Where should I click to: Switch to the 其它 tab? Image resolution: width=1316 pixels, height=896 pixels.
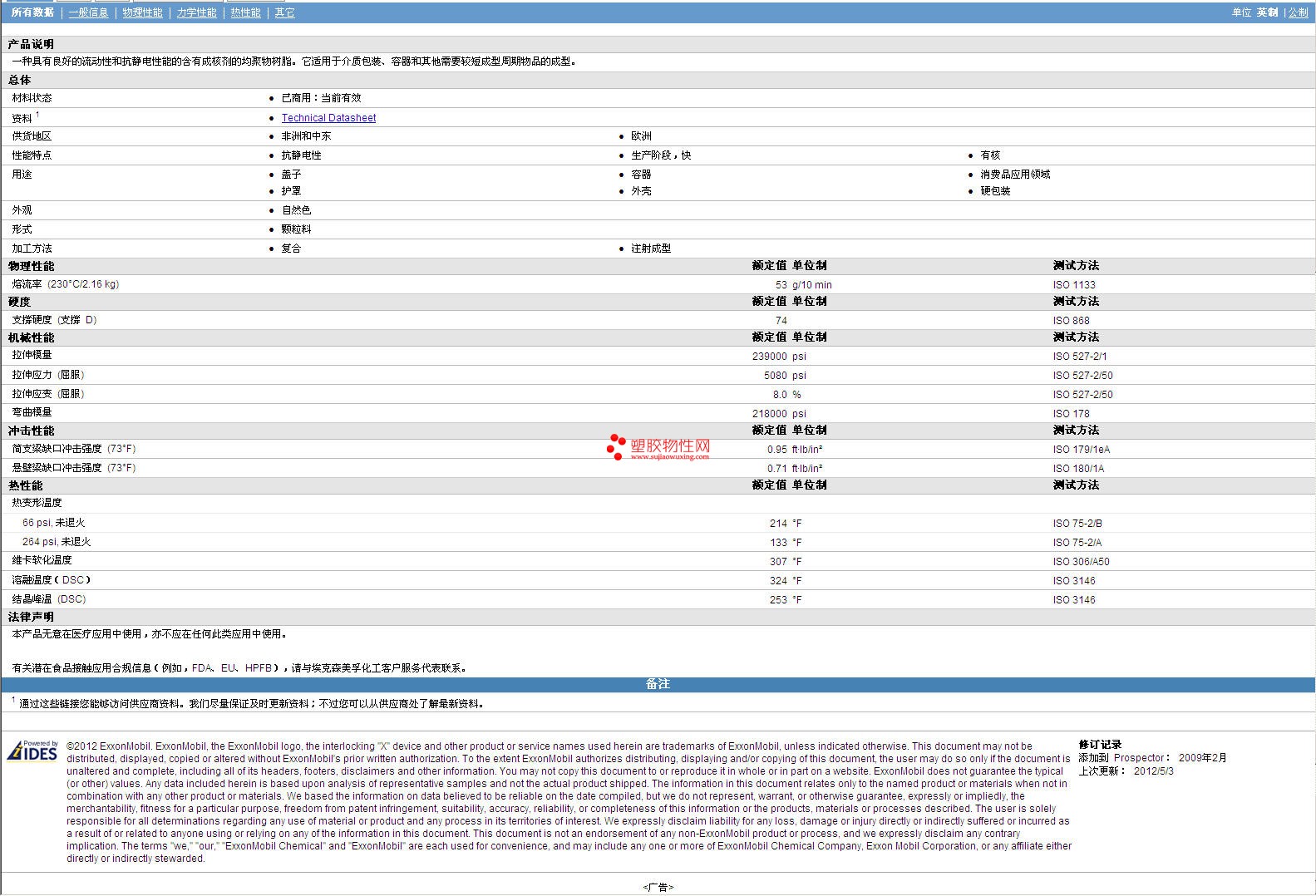[x=284, y=12]
